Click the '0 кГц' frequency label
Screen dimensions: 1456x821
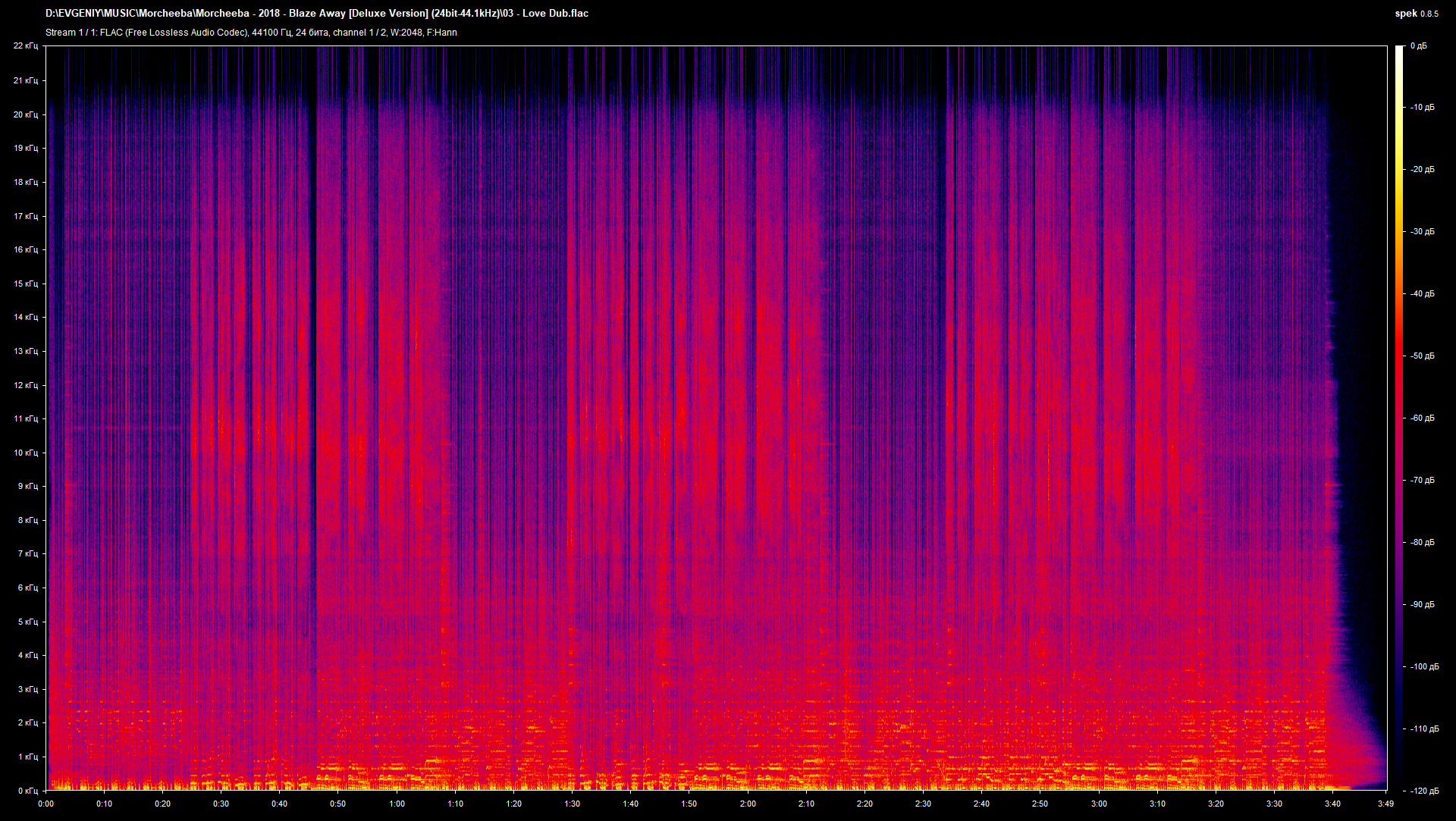[27, 791]
